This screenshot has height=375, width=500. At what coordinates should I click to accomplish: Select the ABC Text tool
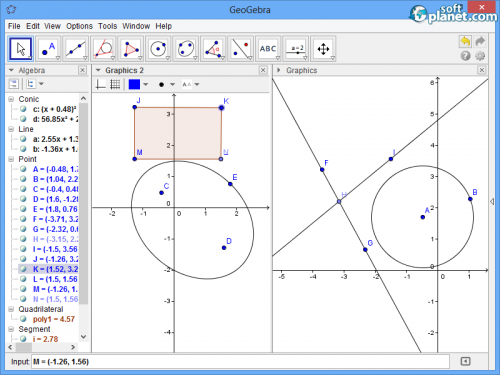pyautogui.click(x=268, y=49)
